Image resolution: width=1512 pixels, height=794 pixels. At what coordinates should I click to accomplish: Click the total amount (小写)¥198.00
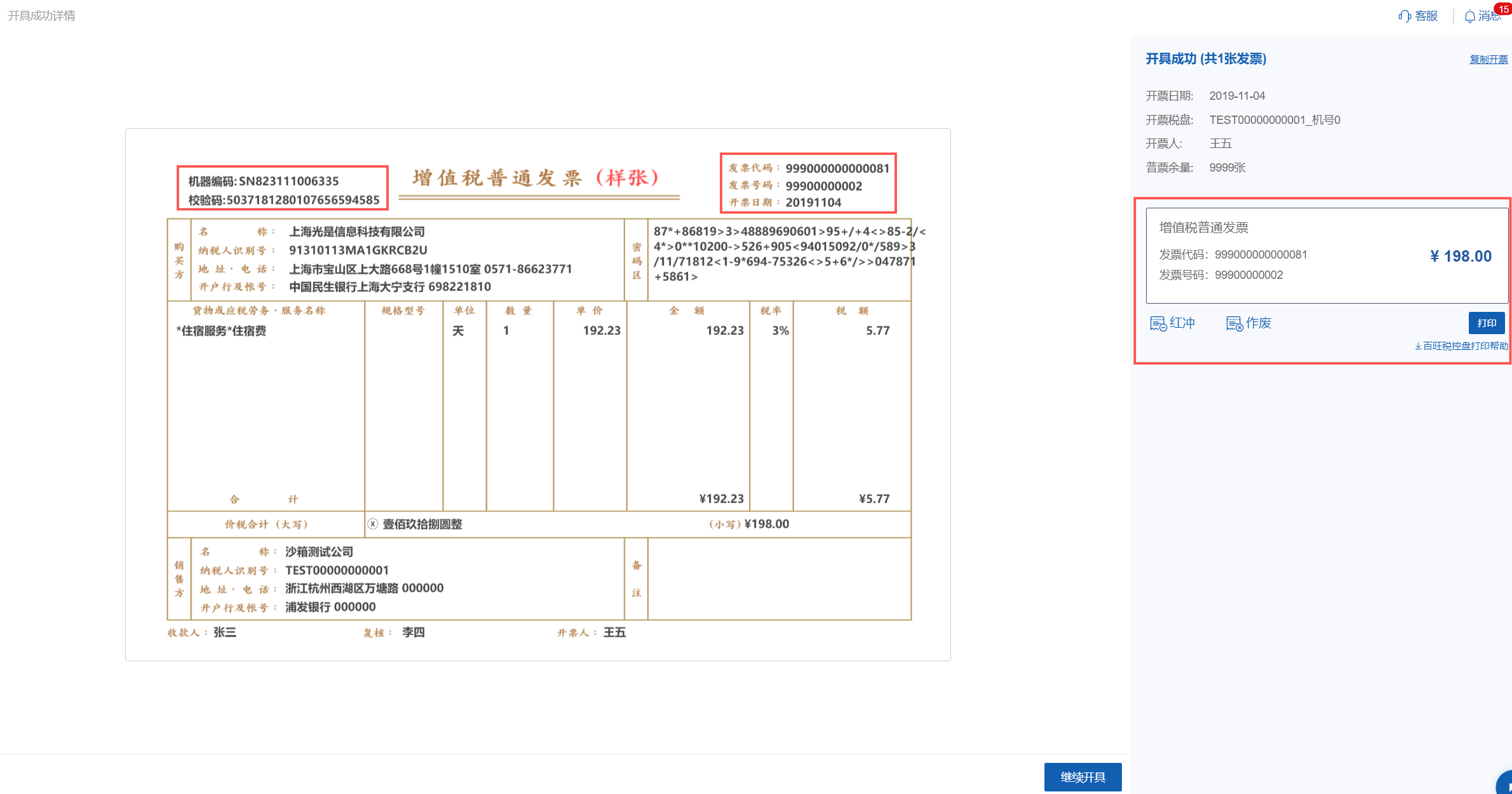tap(748, 524)
